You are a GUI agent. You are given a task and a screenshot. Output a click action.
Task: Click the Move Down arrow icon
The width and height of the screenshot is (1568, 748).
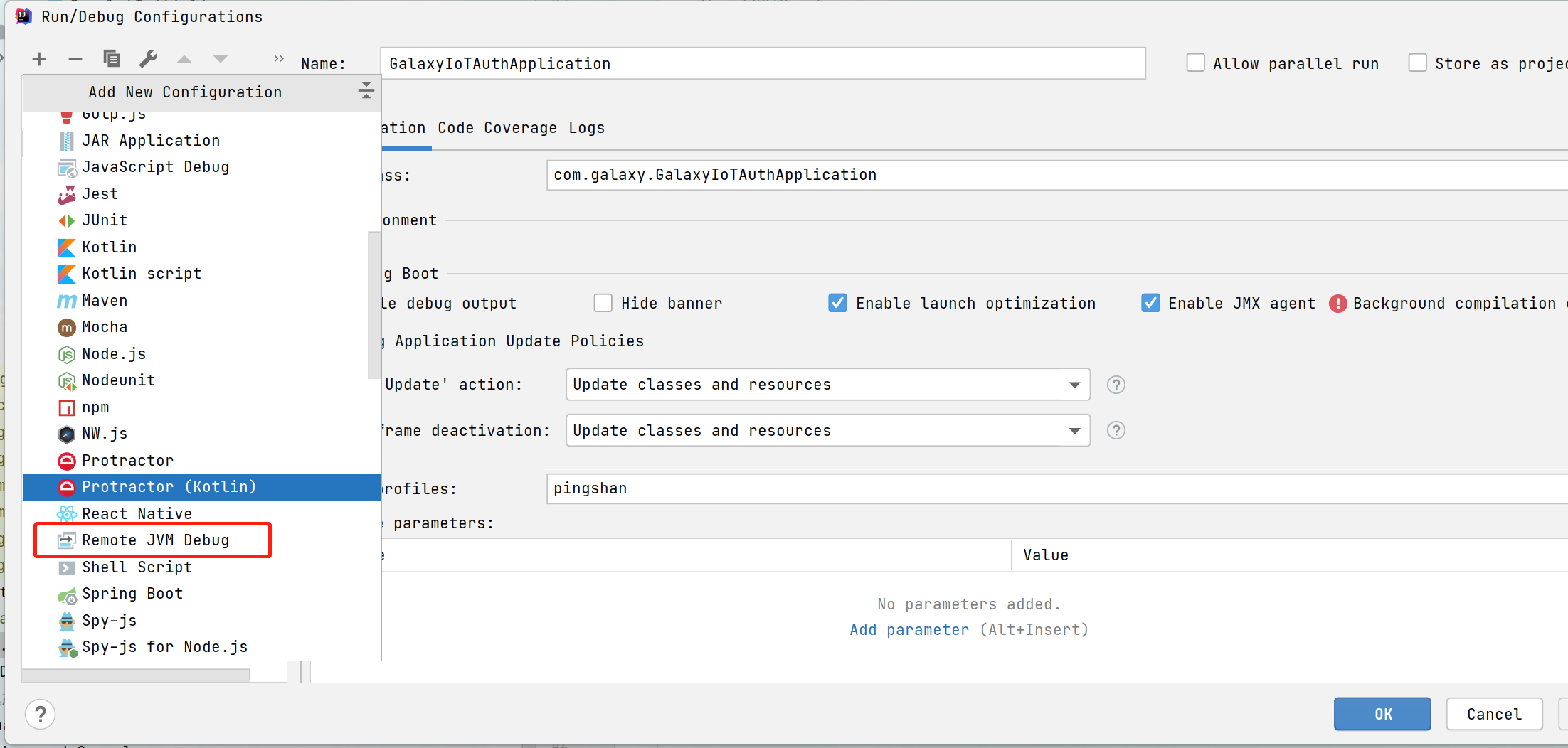tap(221, 59)
